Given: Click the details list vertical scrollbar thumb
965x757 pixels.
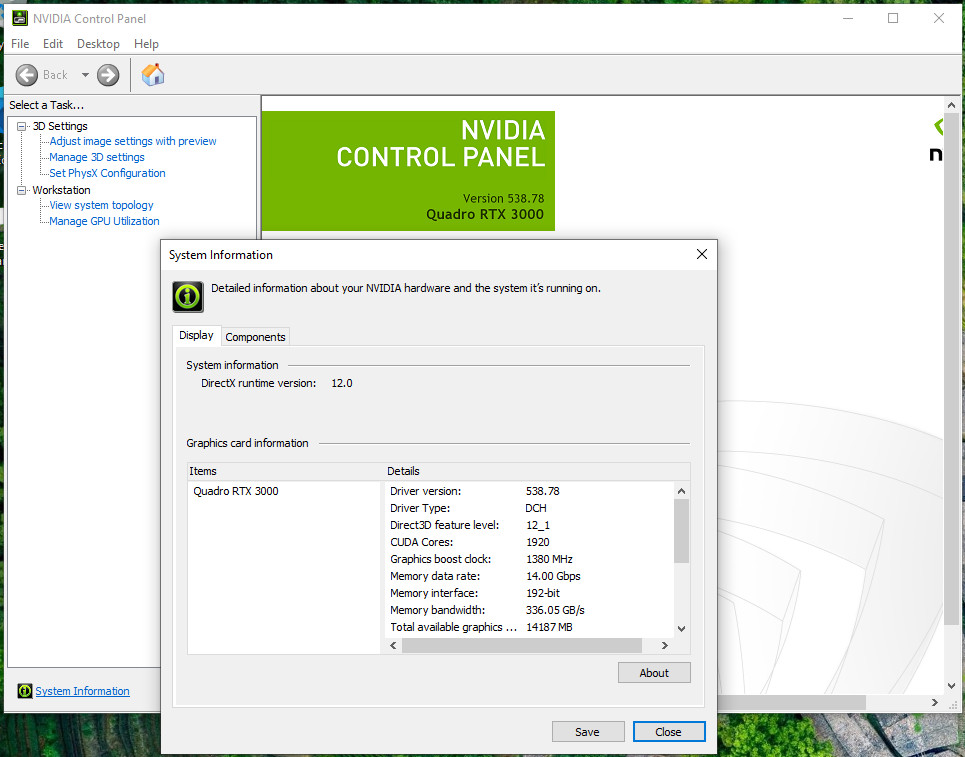Looking at the screenshot, I should (681, 531).
